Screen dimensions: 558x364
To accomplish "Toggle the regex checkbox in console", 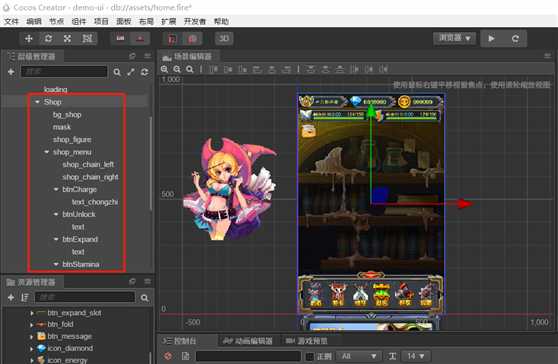I will (x=310, y=356).
